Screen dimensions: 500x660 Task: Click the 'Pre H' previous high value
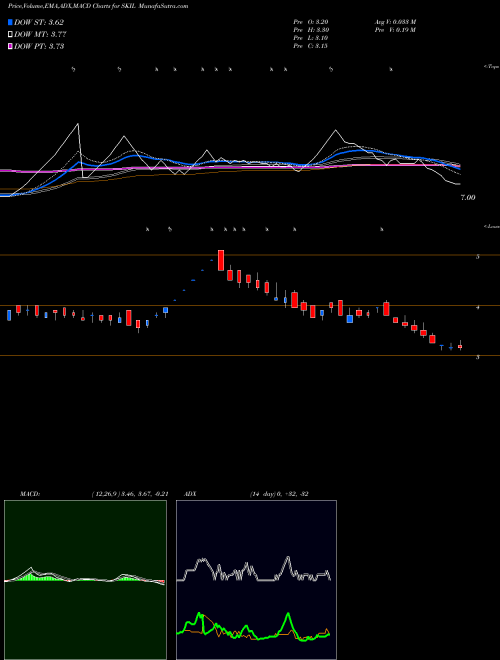tap(311, 30)
